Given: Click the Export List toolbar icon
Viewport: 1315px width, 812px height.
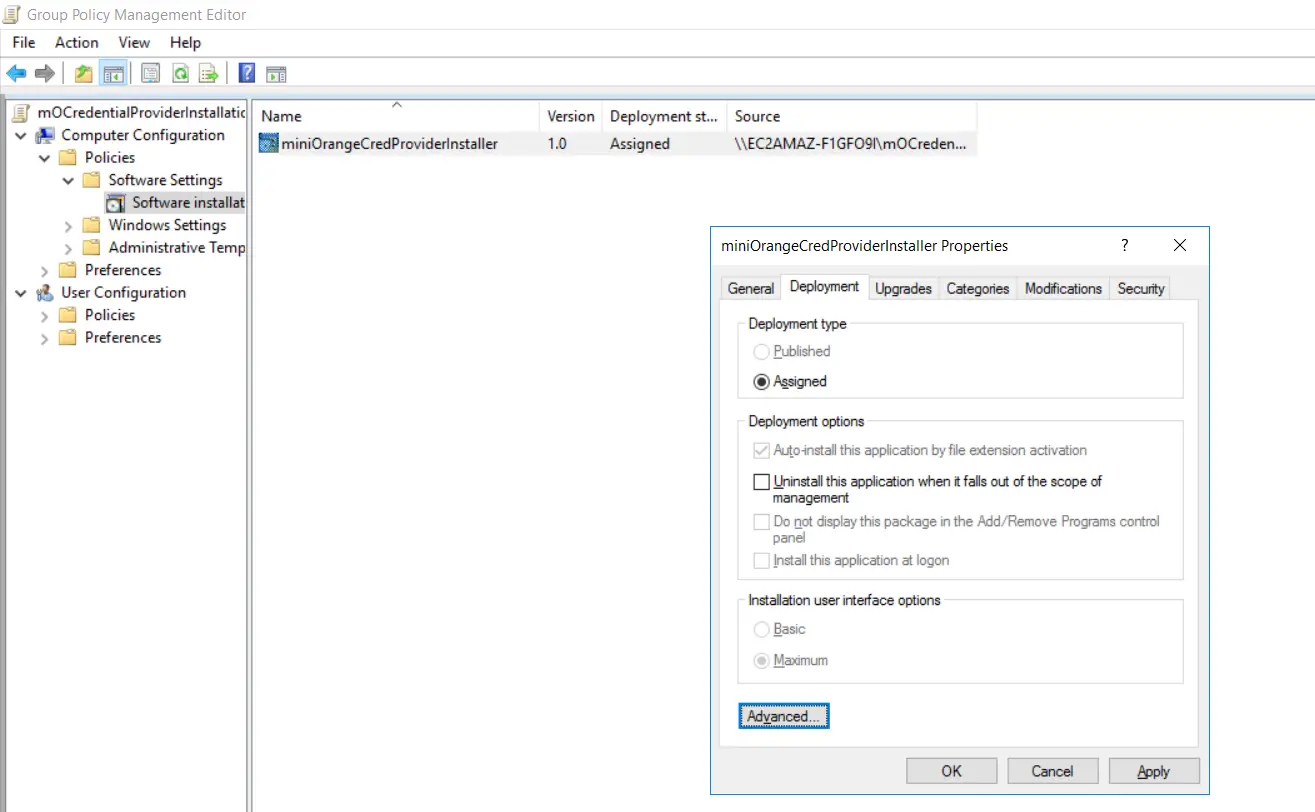Looking at the screenshot, I should click(x=209, y=73).
